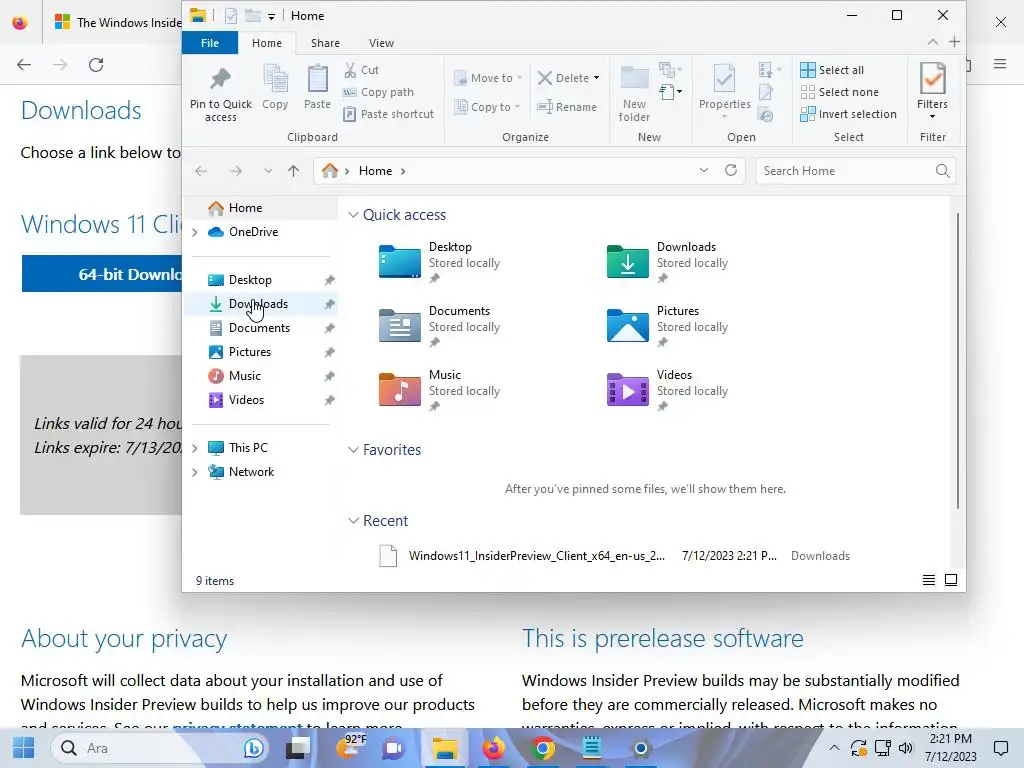Open Documents in the navigation pane
The image size is (1024, 768).
coord(261,328)
